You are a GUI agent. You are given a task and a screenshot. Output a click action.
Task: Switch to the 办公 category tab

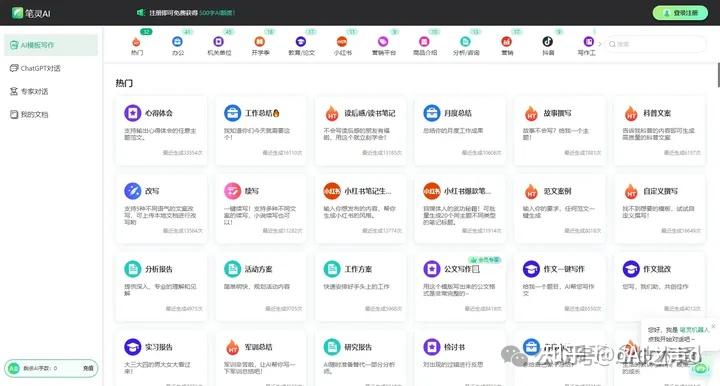(178, 45)
